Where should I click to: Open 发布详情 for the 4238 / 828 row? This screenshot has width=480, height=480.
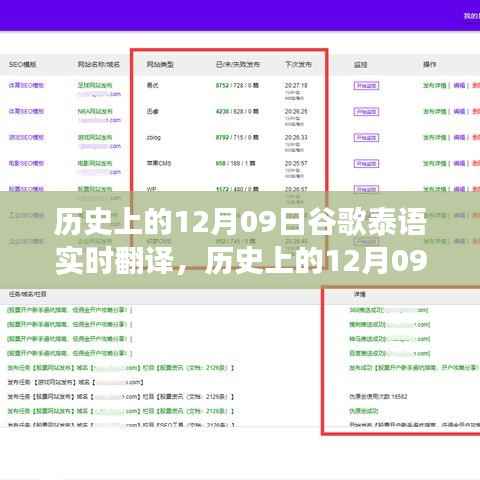click(x=435, y=111)
